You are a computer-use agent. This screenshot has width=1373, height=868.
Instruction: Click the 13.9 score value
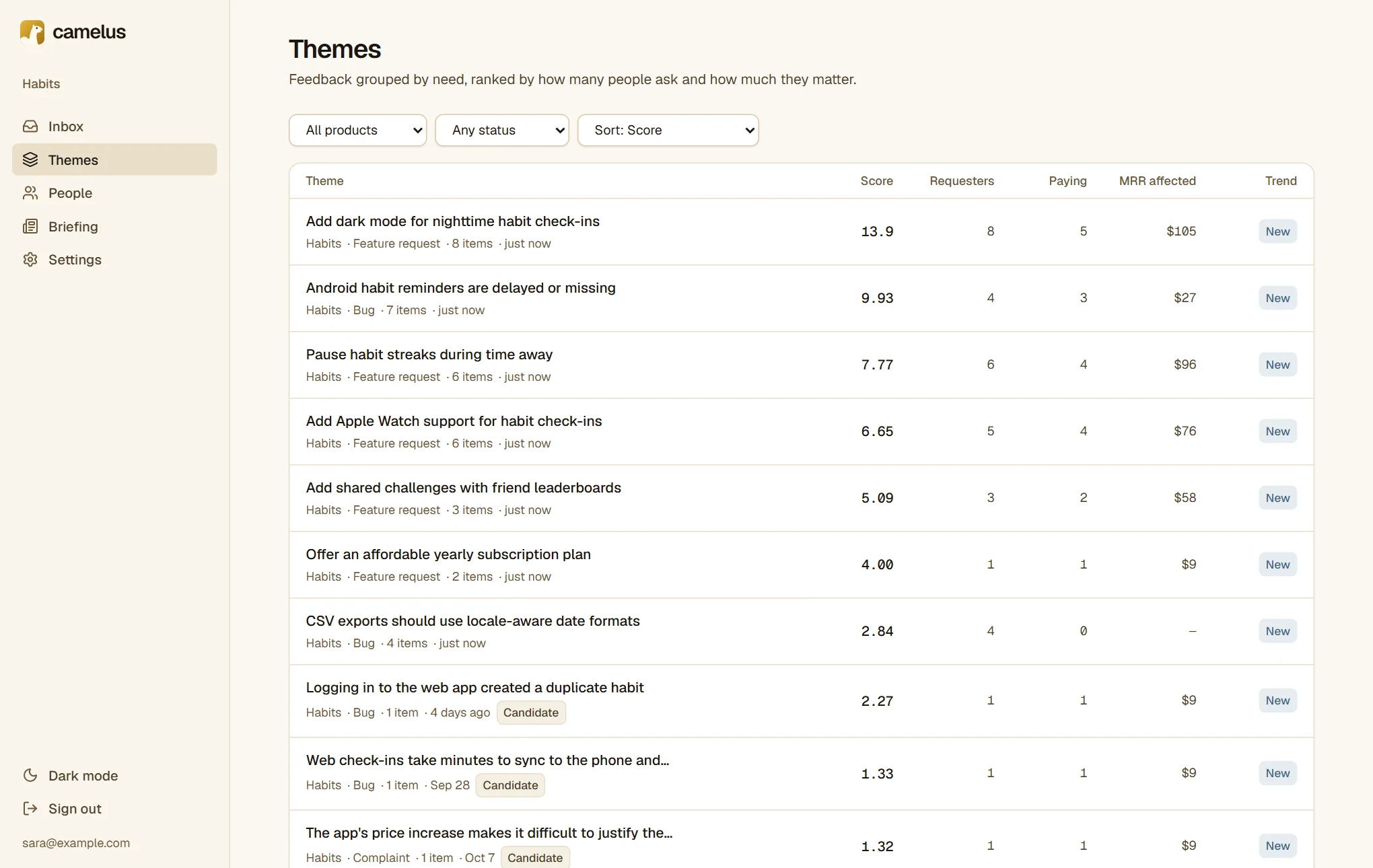[877, 231]
